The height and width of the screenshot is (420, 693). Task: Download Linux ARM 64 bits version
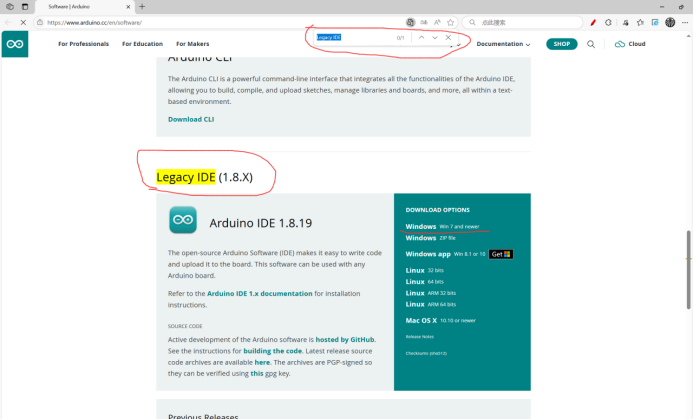tap(430, 304)
